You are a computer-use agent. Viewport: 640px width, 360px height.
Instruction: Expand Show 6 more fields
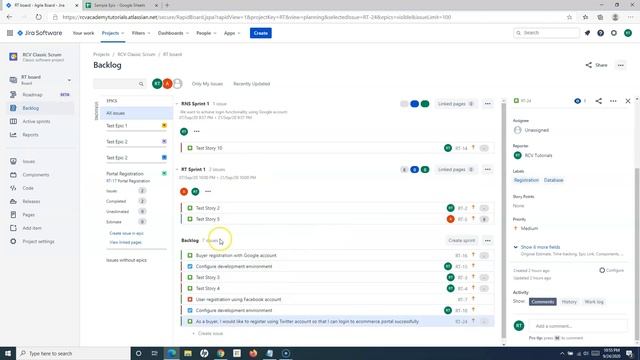540,247
